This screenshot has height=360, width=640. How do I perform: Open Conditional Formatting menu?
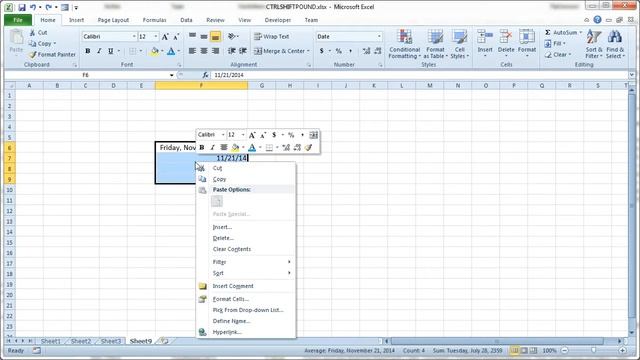(404, 44)
